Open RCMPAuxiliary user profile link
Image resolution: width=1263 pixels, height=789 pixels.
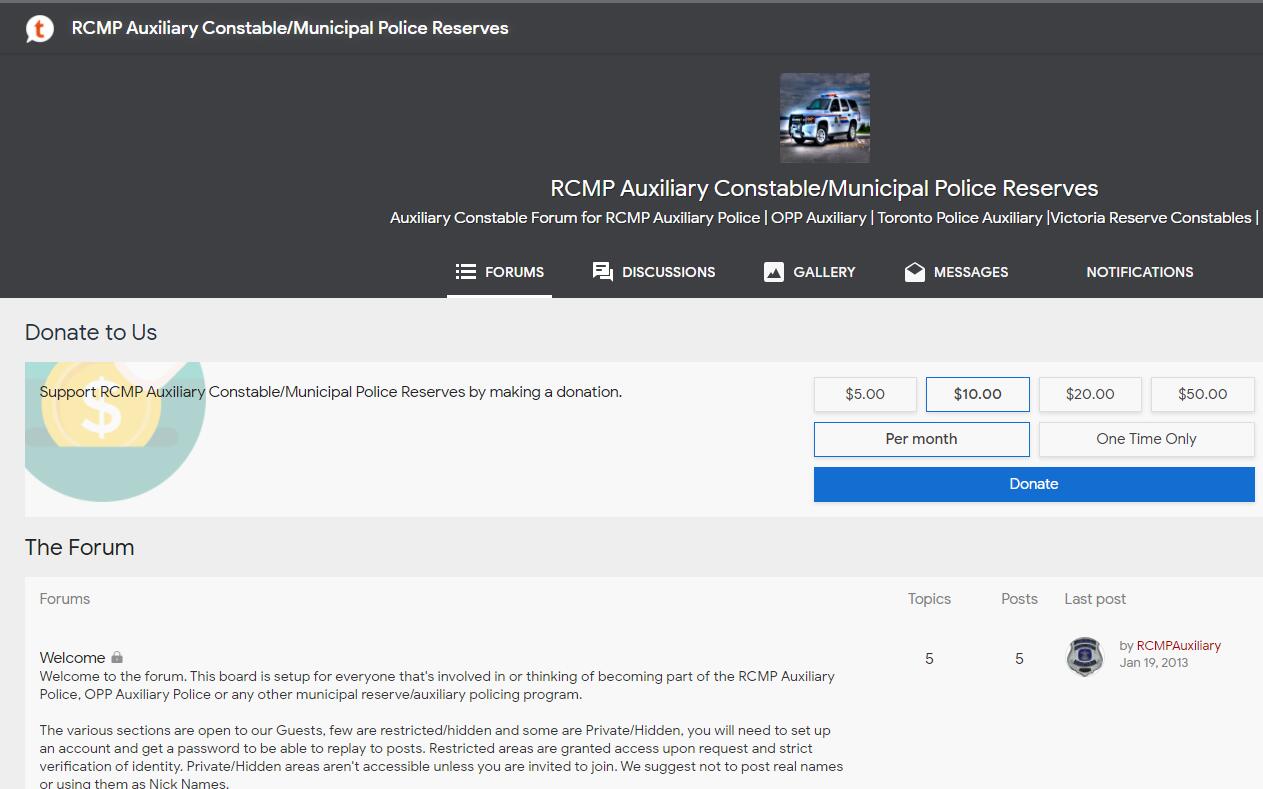[x=1179, y=646]
